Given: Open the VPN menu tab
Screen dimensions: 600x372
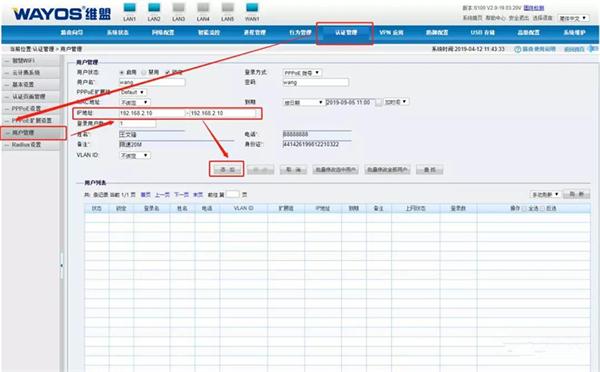Looking at the screenshot, I should click(391, 33).
